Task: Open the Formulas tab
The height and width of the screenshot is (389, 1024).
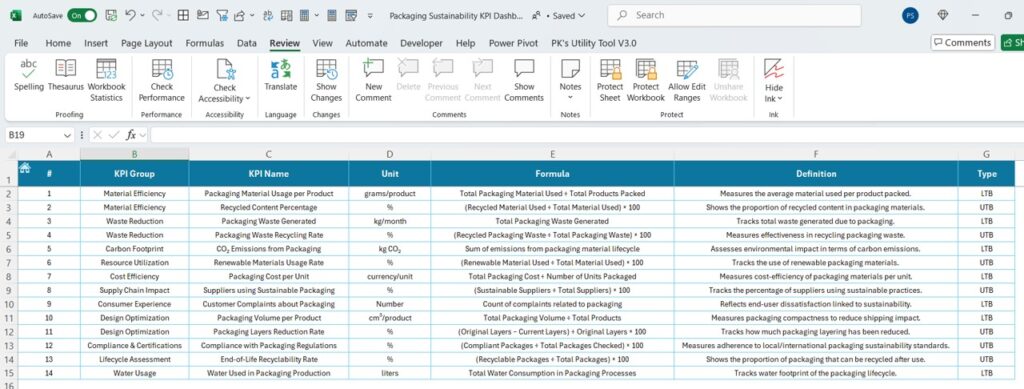Action: point(204,43)
